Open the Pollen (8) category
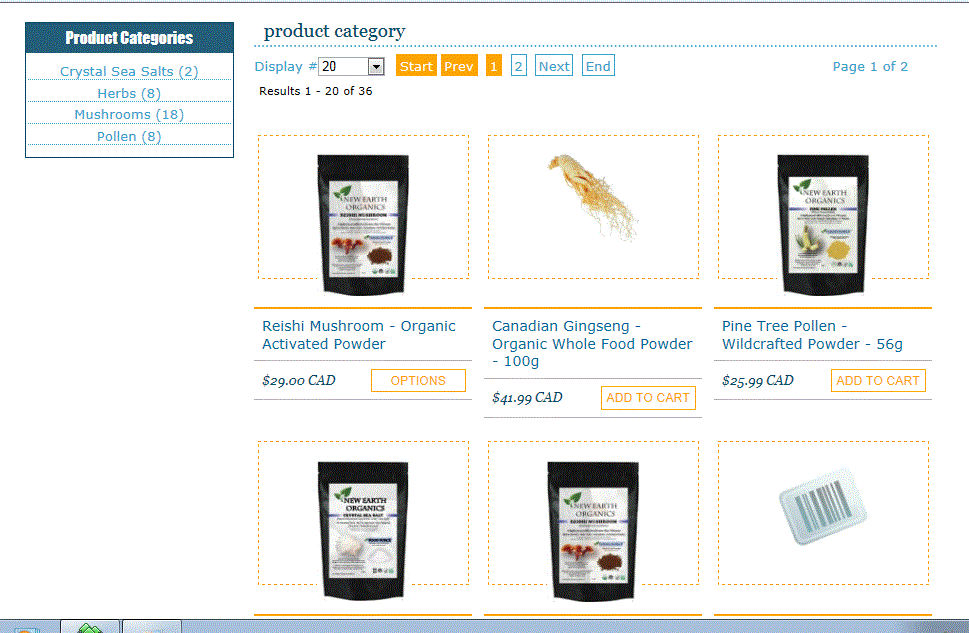969x633 pixels. [129, 137]
